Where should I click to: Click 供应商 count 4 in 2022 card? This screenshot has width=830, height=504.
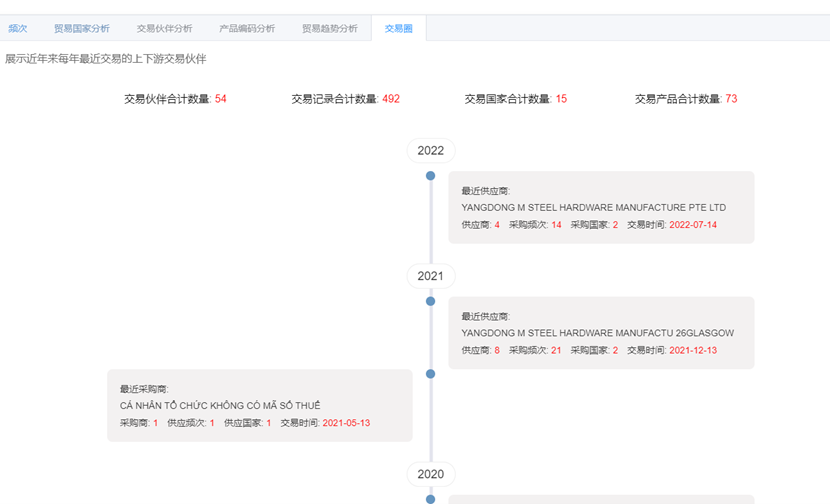coord(497,225)
